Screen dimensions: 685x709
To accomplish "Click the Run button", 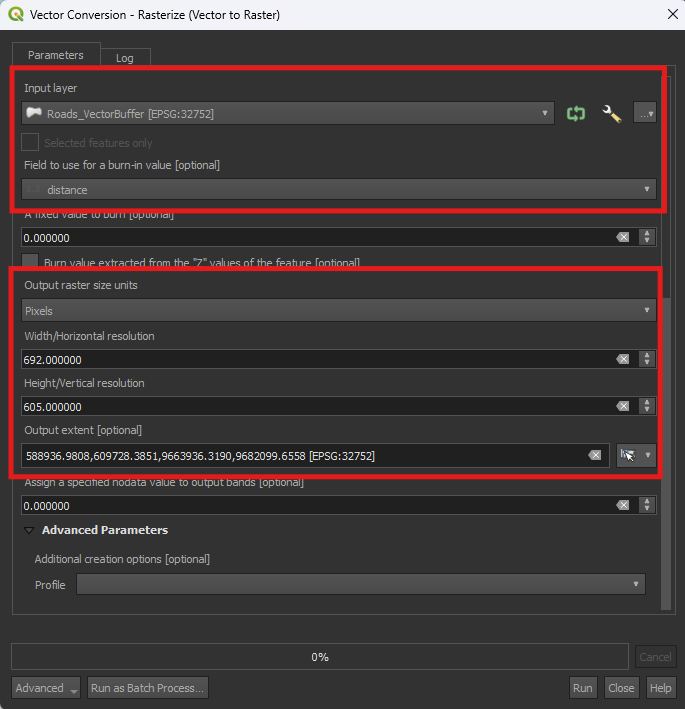I will coord(582,688).
